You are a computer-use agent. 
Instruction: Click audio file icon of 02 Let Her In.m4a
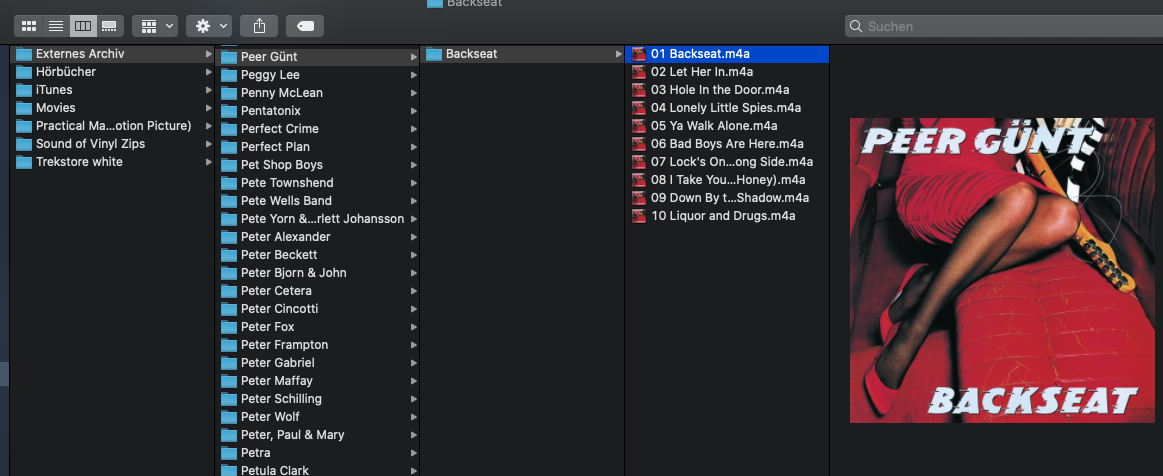click(x=639, y=72)
